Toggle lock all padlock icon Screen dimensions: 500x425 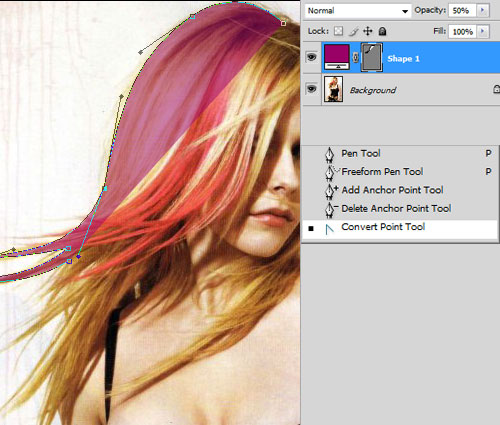click(382, 31)
